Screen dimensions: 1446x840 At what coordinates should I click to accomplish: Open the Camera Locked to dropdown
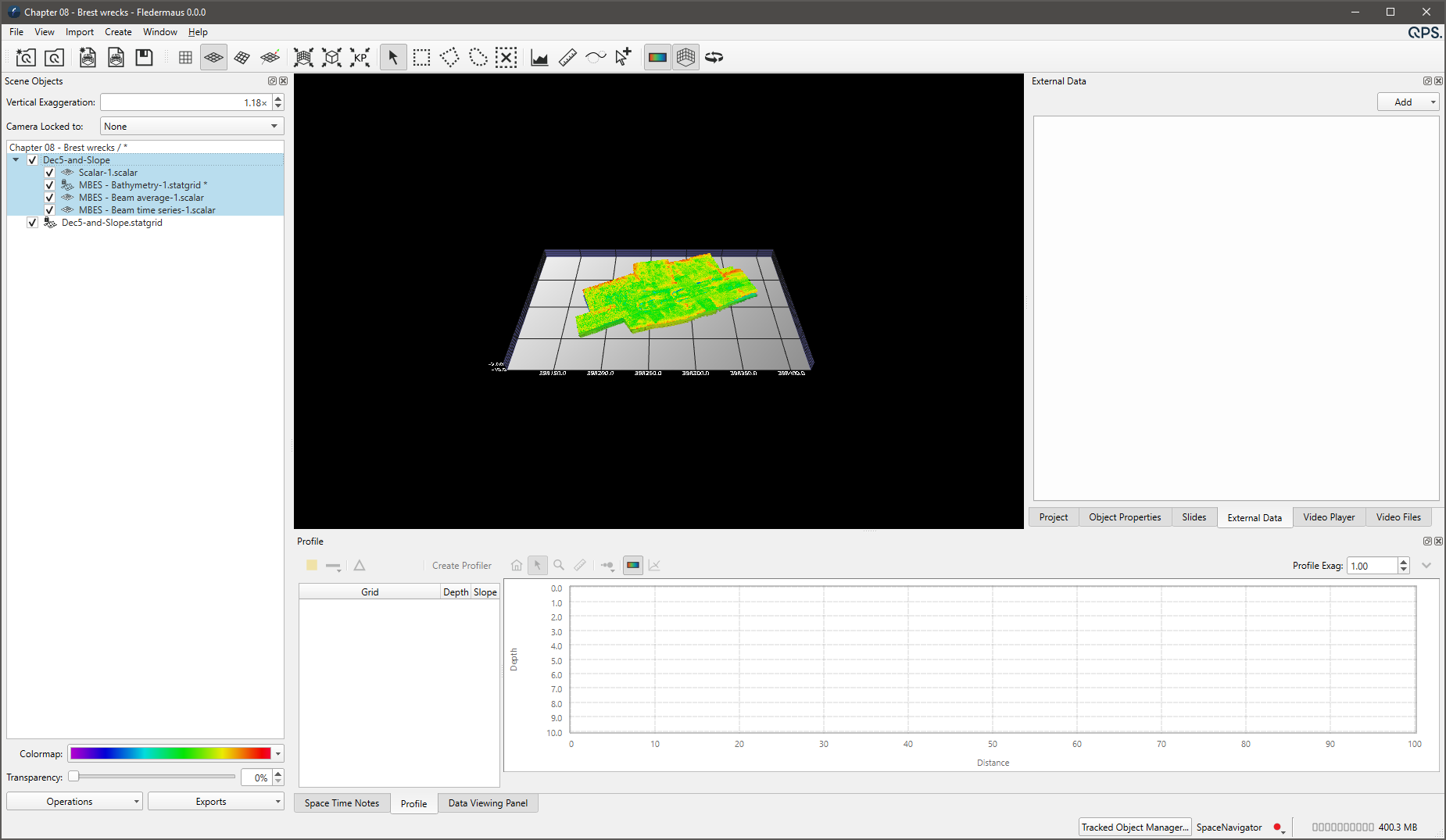pos(191,127)
